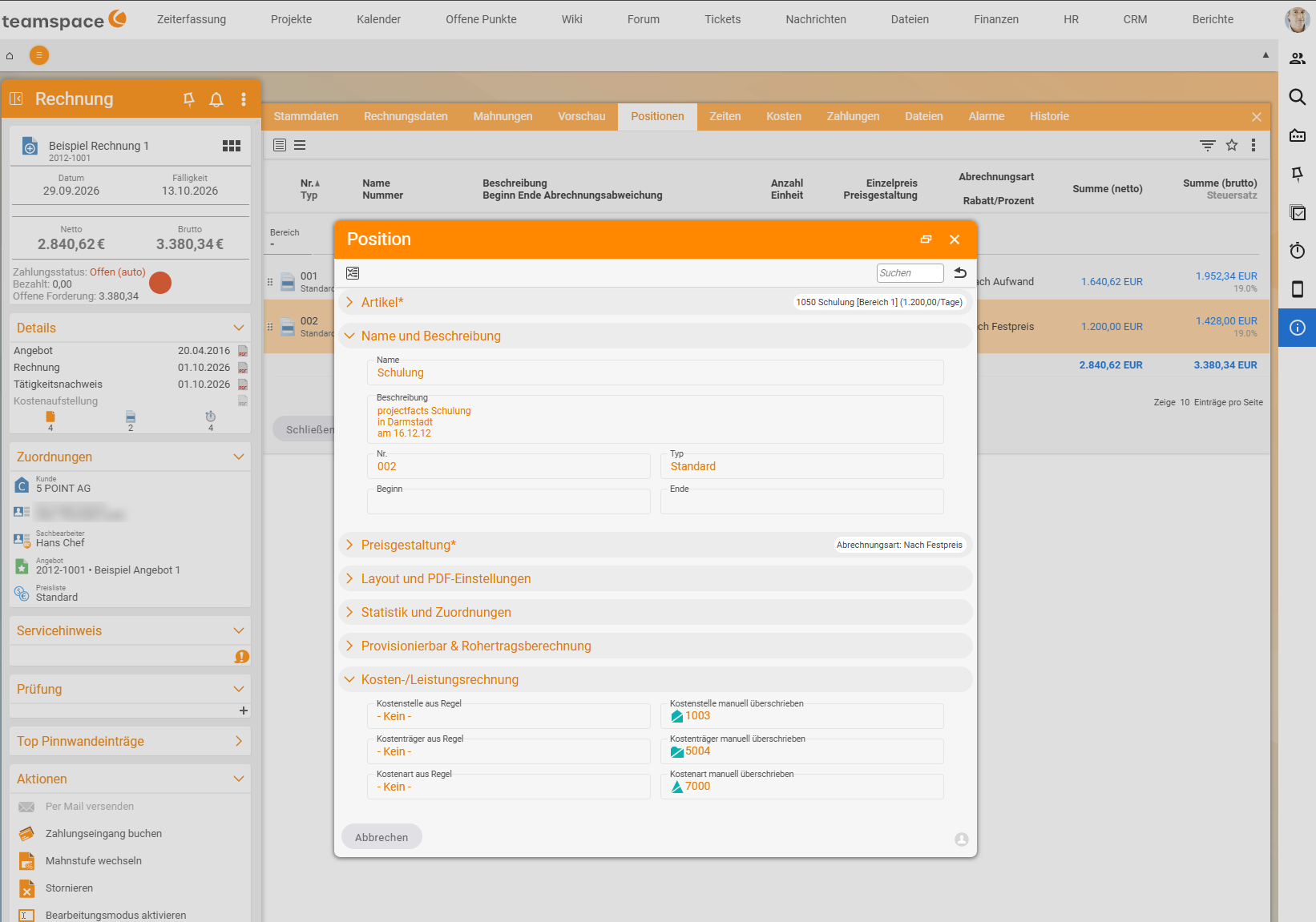1316x922 pixels.
Task: Click the red payment status indicator
Action: pyautogui.click(x=160, y=283)
